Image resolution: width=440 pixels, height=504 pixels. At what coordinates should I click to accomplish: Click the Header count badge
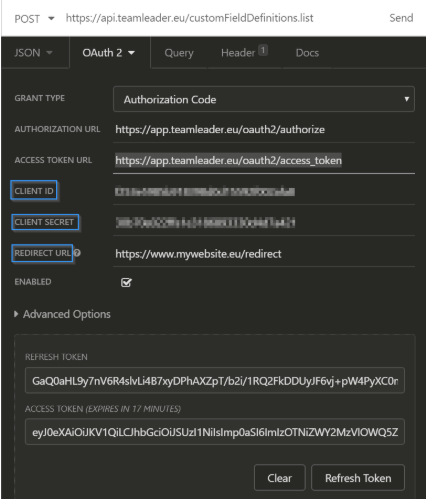(x=263, y=50)
